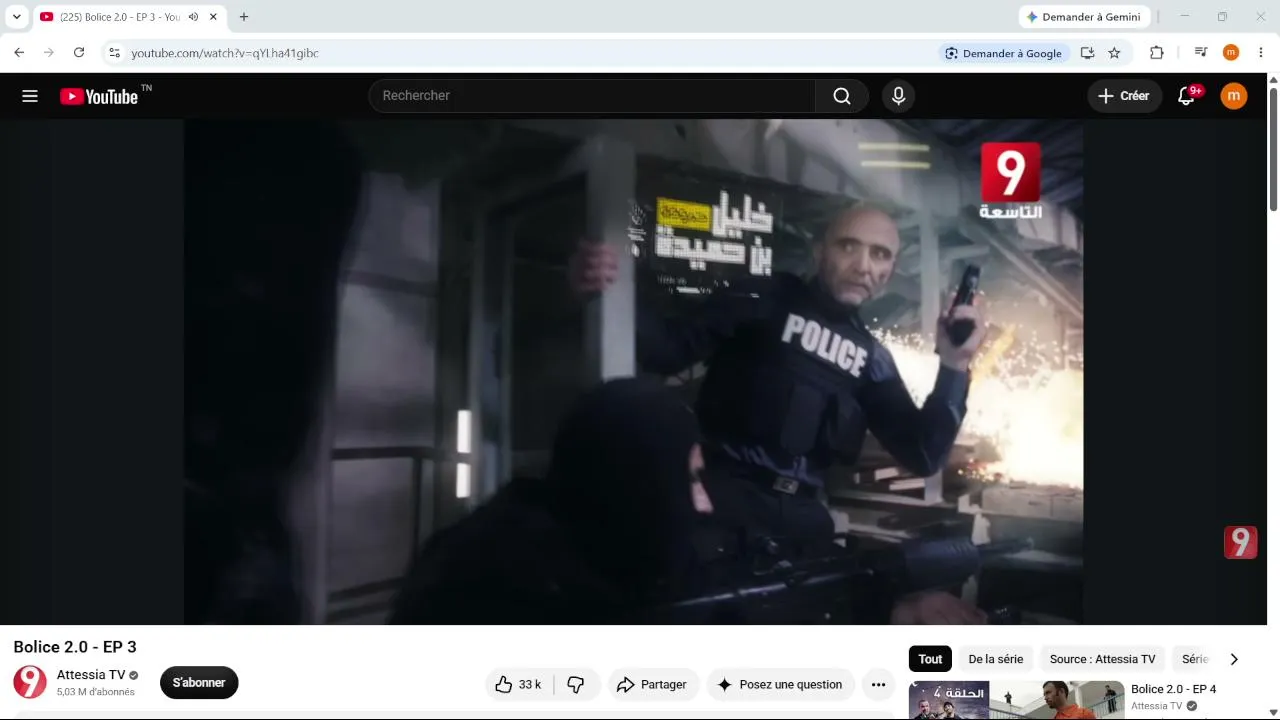This screenshot has width=1280, height=720.
Task: Click the page vertical scrollbar
Action: 1273,150
